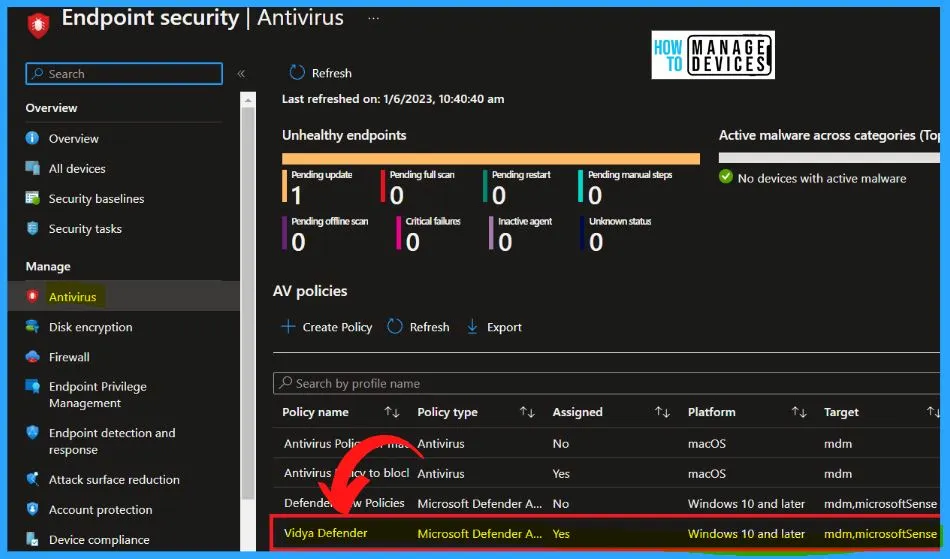Click Create Policy button text
The image size is (950, 559).
(337, 327)
